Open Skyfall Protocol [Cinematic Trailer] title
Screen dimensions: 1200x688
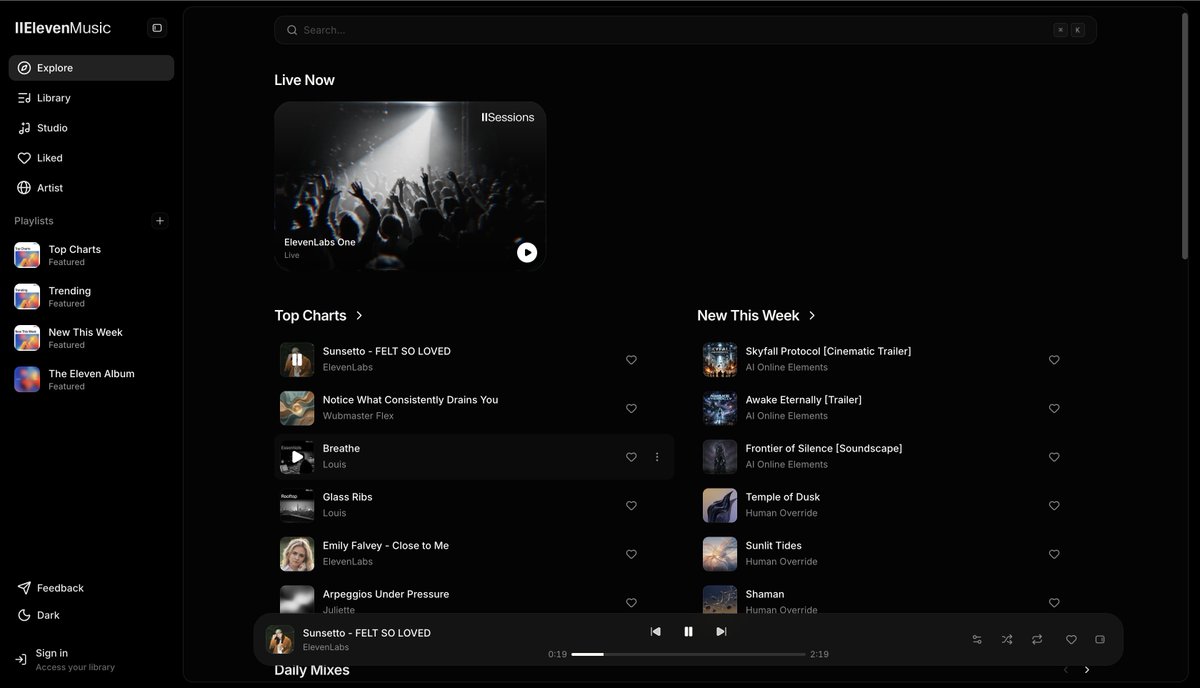coord(828,351)
